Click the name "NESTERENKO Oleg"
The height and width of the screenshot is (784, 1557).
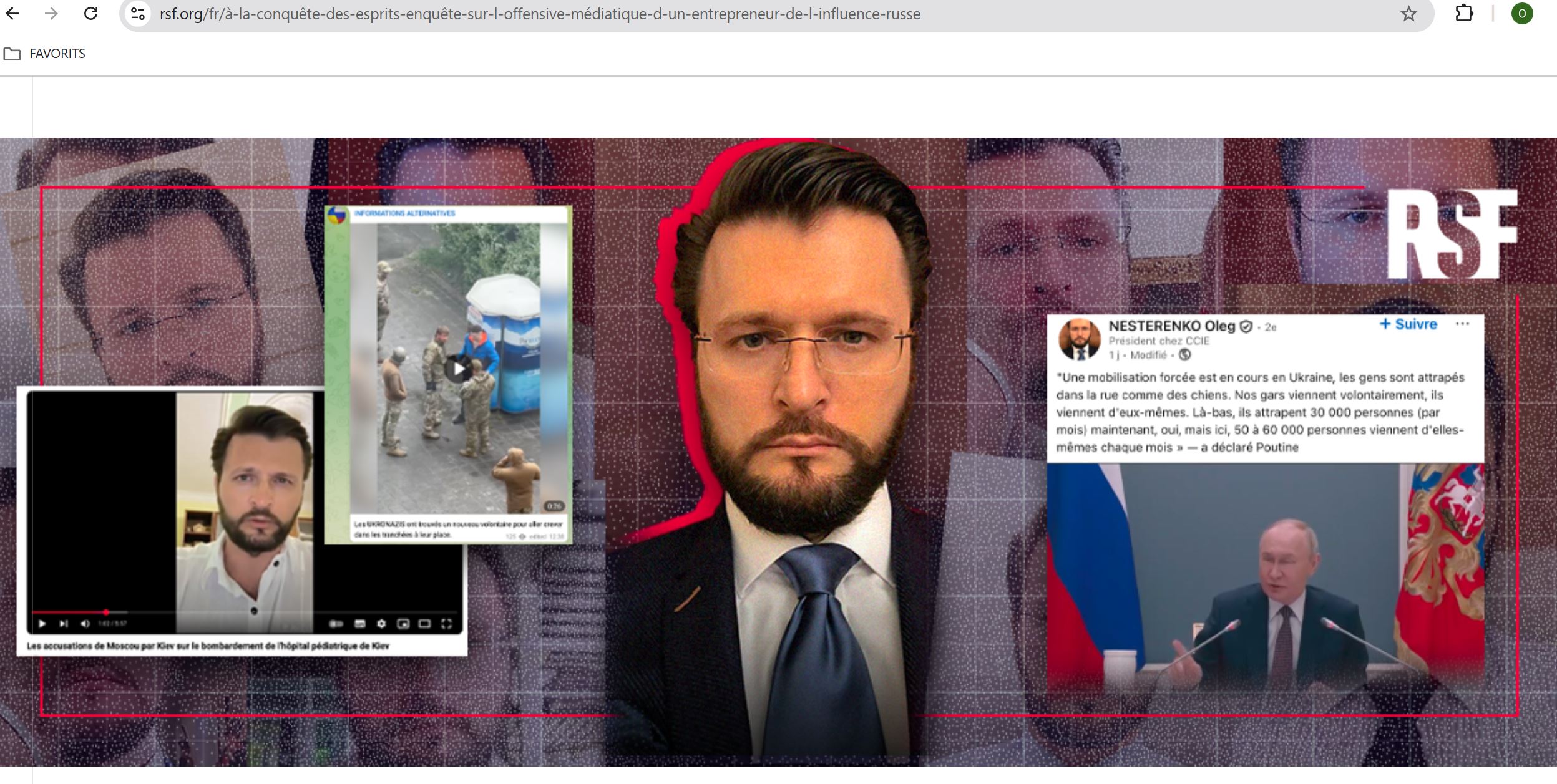[x=1171, y=326]
